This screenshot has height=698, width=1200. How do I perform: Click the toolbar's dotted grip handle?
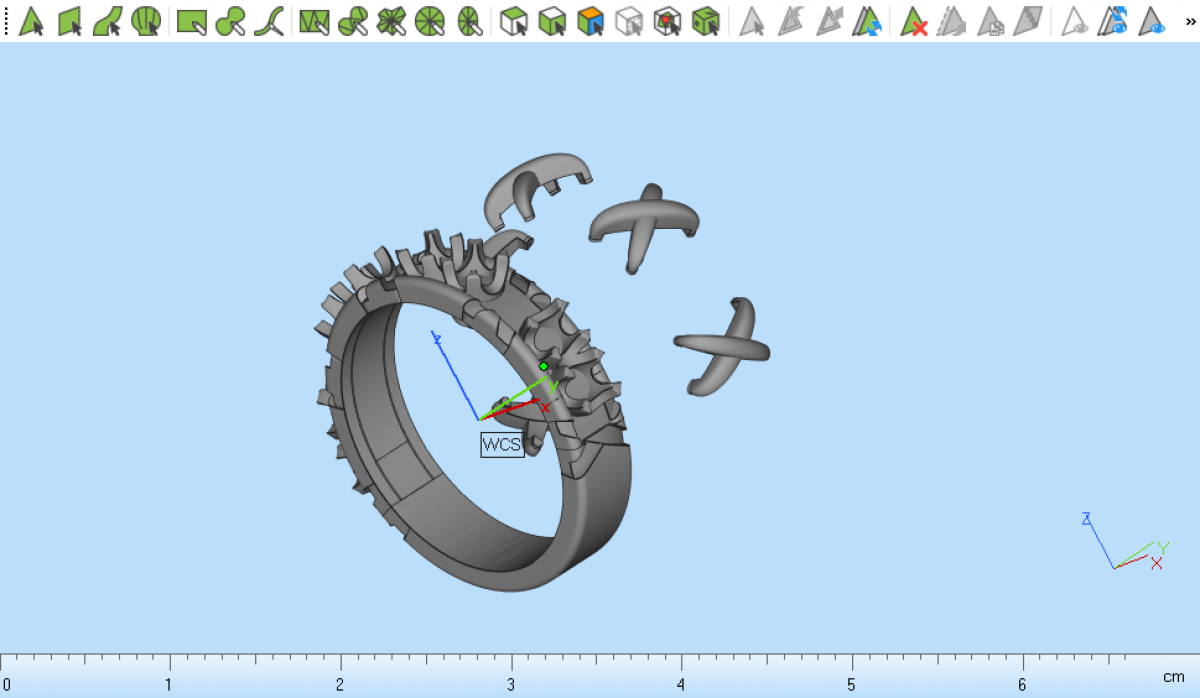[6, 21]
